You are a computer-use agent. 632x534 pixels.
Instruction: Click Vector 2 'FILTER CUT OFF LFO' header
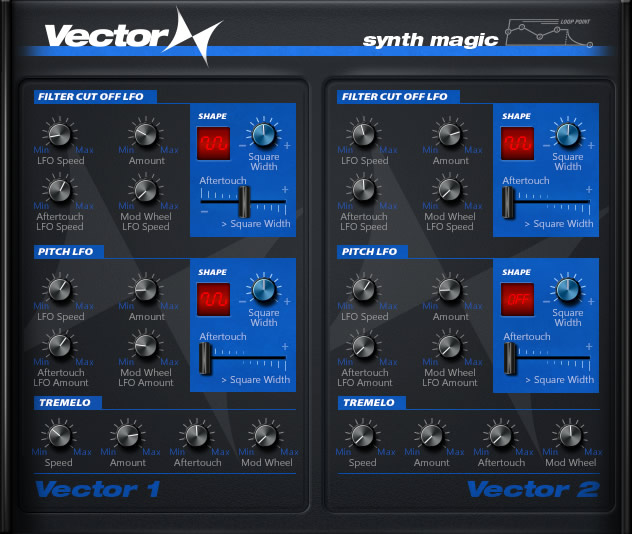click(398, 97)
